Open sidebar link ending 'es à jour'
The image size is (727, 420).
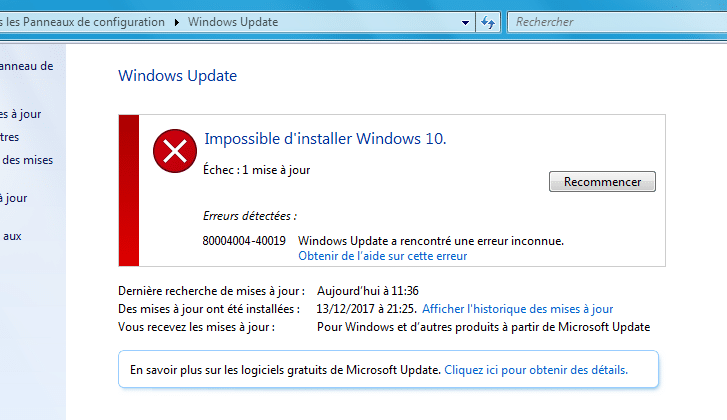click(20, 114)
